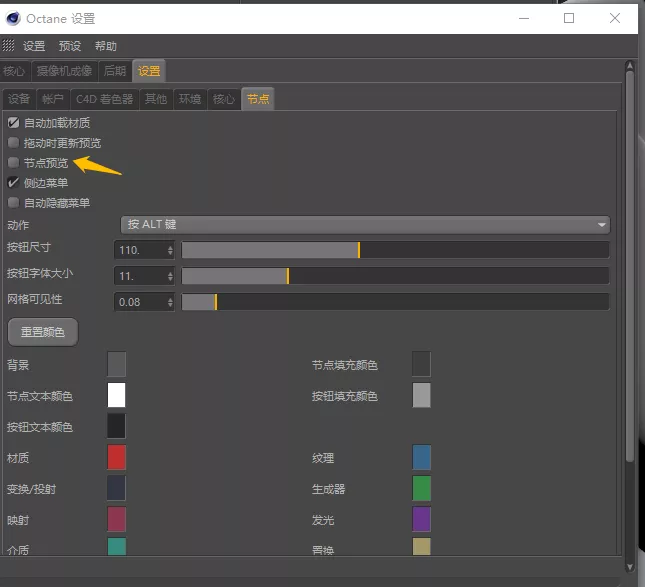Open the 按钮文本颜色 dark swatch
This screenshot has height=587, width=645.
pyautogui.click(x=116, y=426)
